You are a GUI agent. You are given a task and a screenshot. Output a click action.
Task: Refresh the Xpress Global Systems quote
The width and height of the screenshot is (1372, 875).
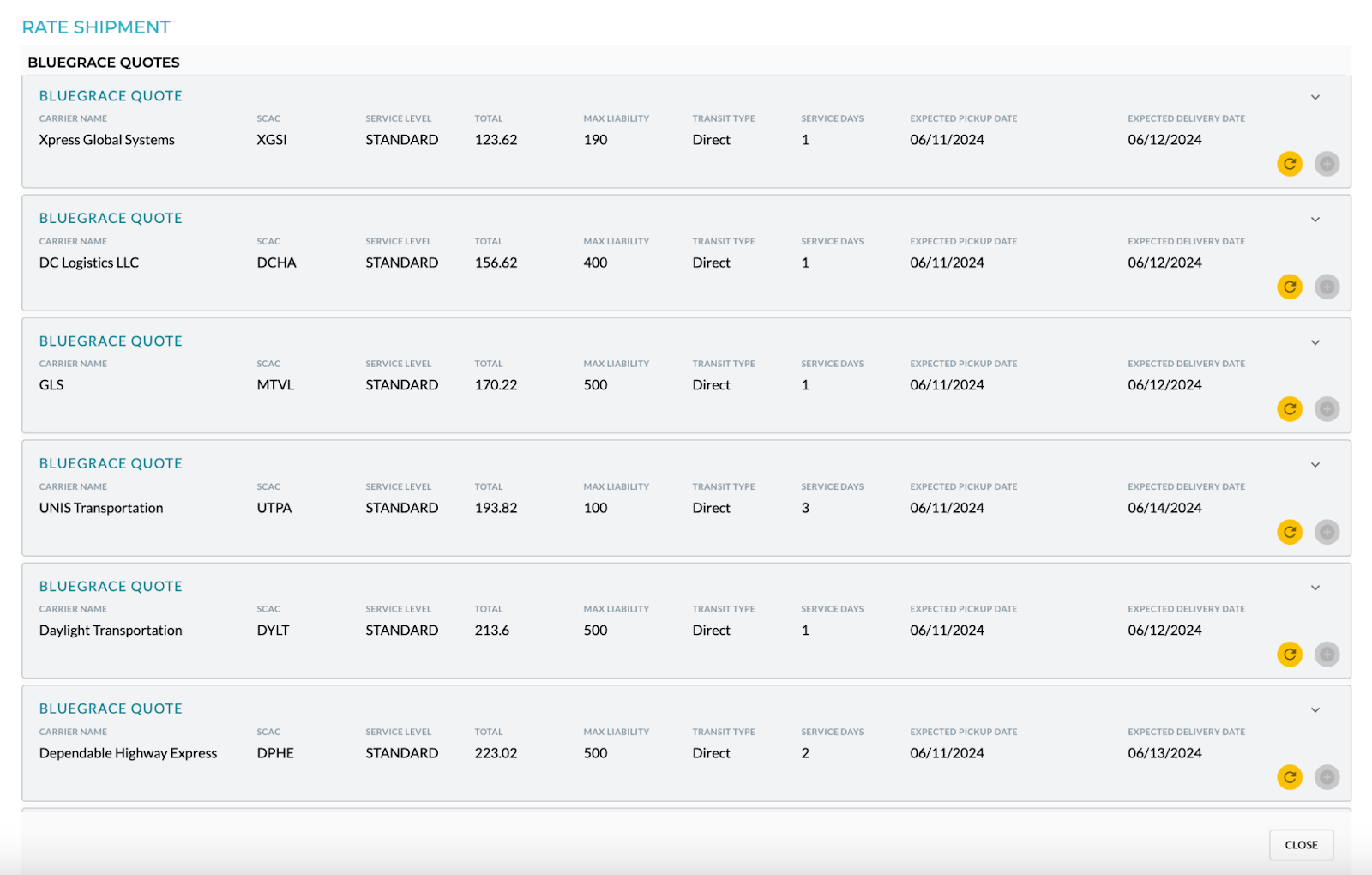click(x=1290, y=164)
